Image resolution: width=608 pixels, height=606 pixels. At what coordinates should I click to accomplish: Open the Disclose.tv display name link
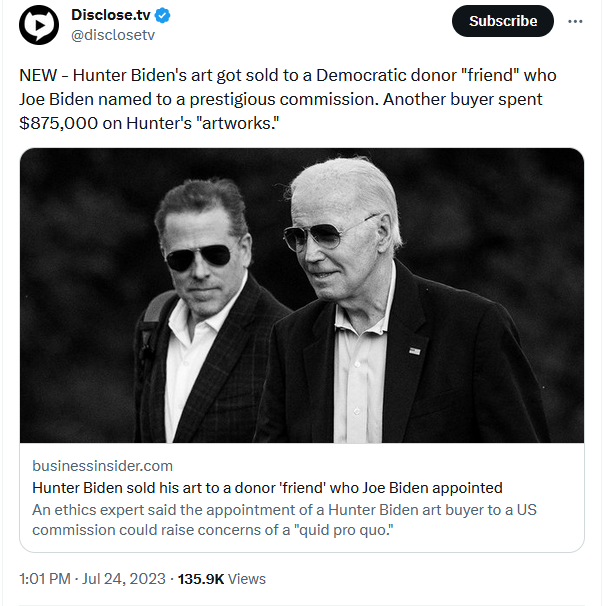coord(109,17)
